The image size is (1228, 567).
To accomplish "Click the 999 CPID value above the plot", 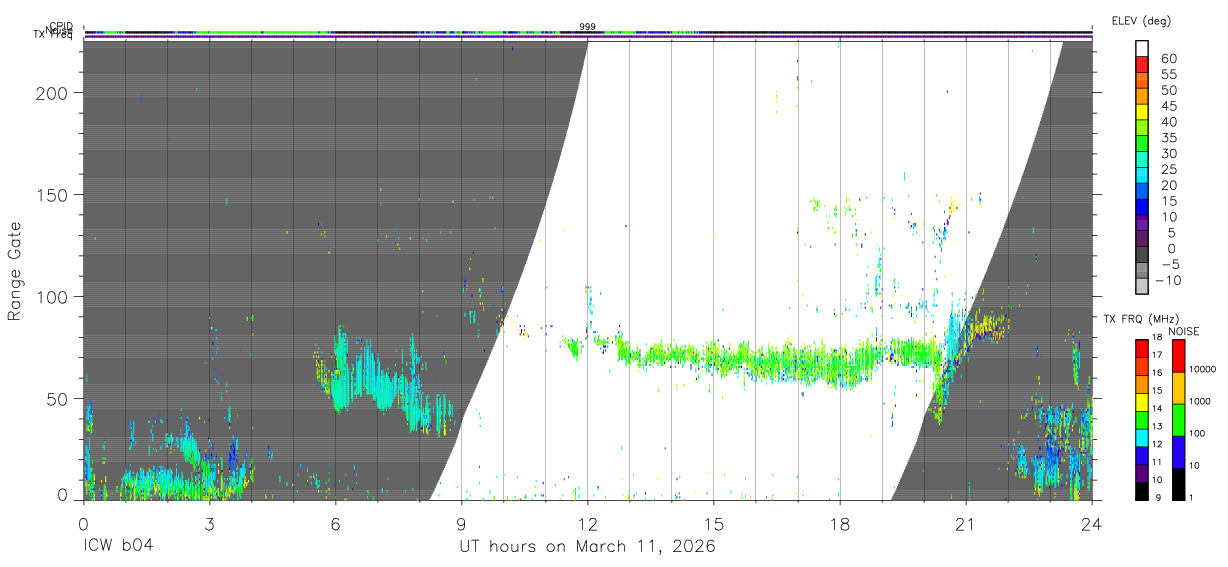I will [x=588, y=27].
